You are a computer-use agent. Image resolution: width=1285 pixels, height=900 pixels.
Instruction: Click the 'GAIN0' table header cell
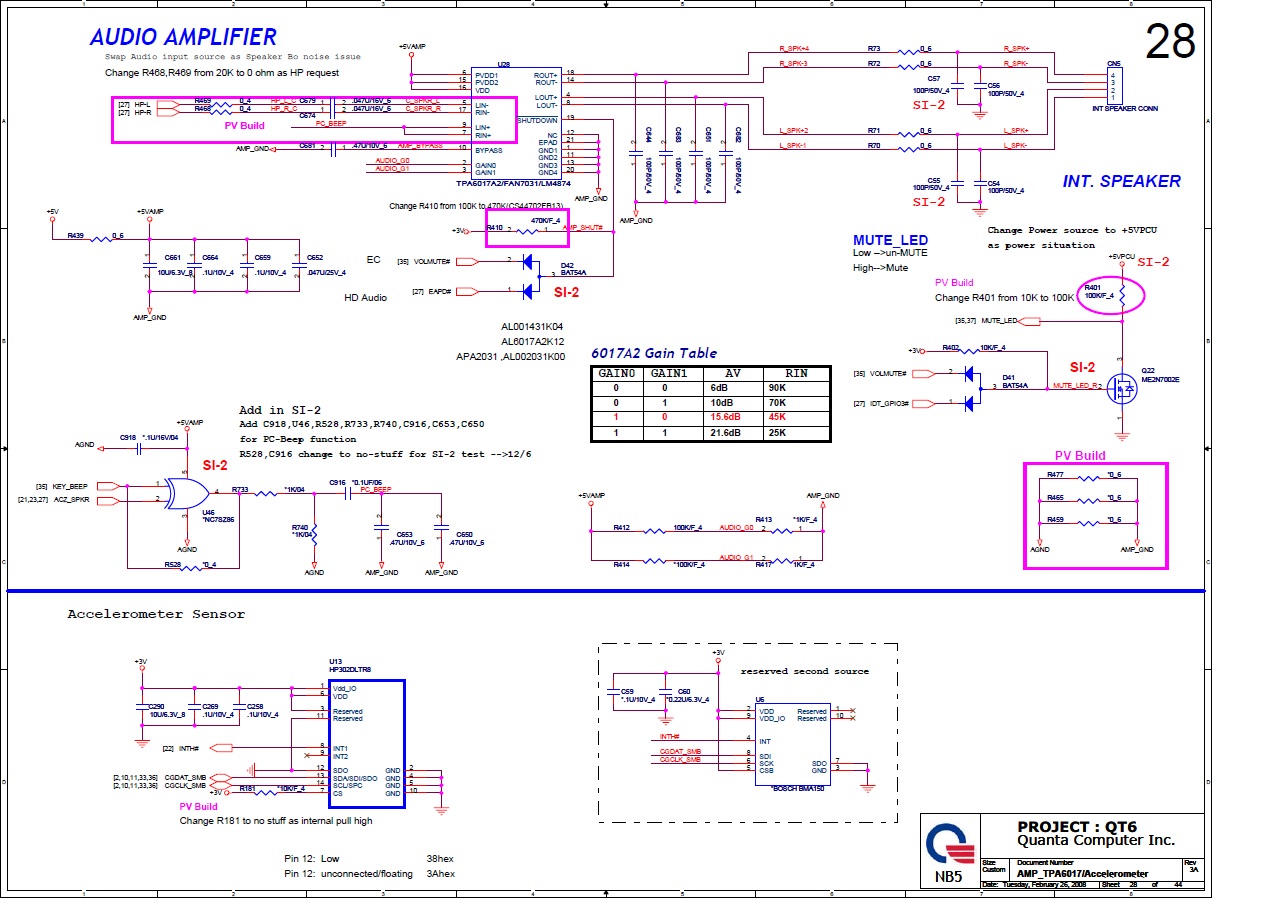(617, 373)
